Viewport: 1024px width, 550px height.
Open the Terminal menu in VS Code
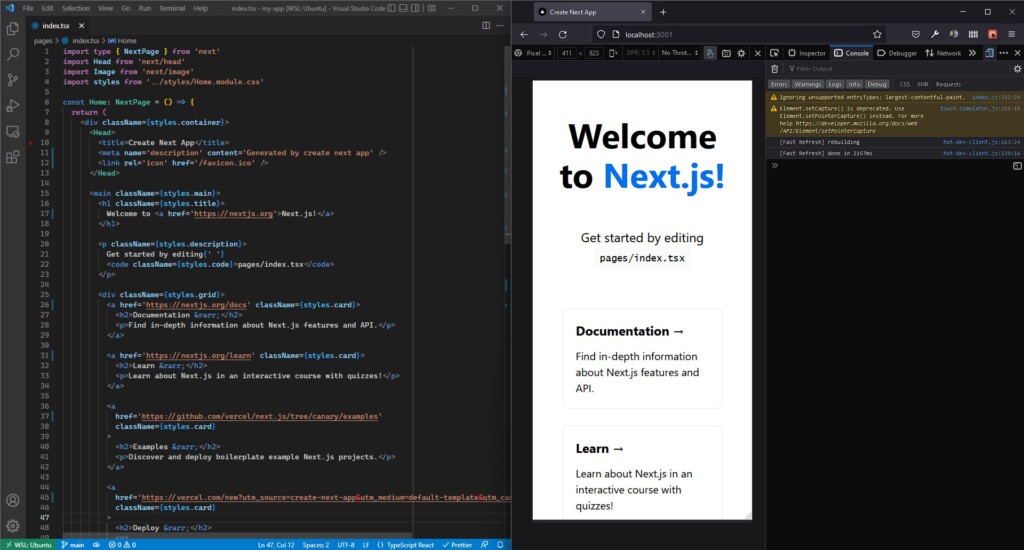coord(172,8)
